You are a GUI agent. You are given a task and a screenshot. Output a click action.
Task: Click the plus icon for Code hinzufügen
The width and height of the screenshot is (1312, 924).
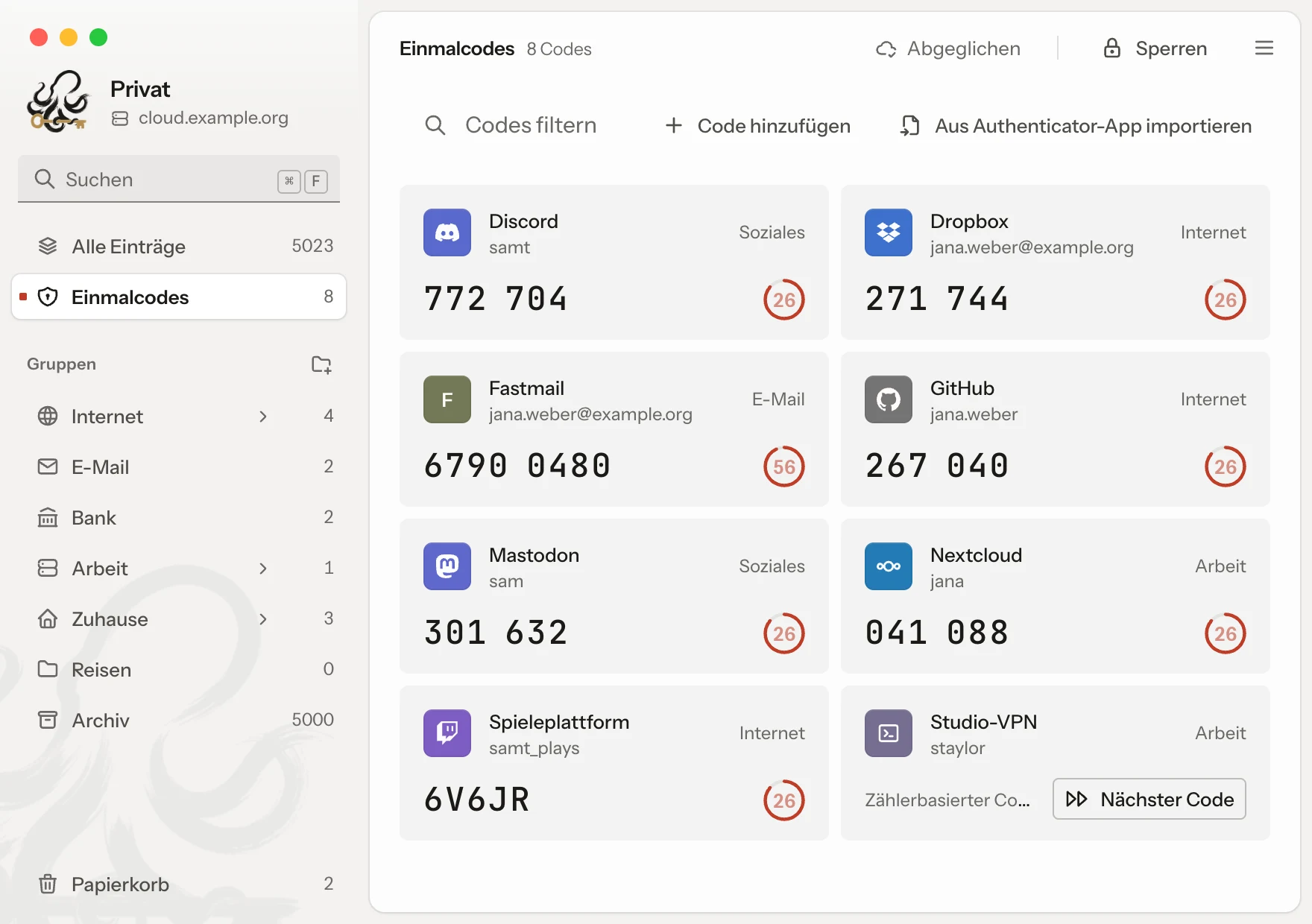tap(674, 125)
